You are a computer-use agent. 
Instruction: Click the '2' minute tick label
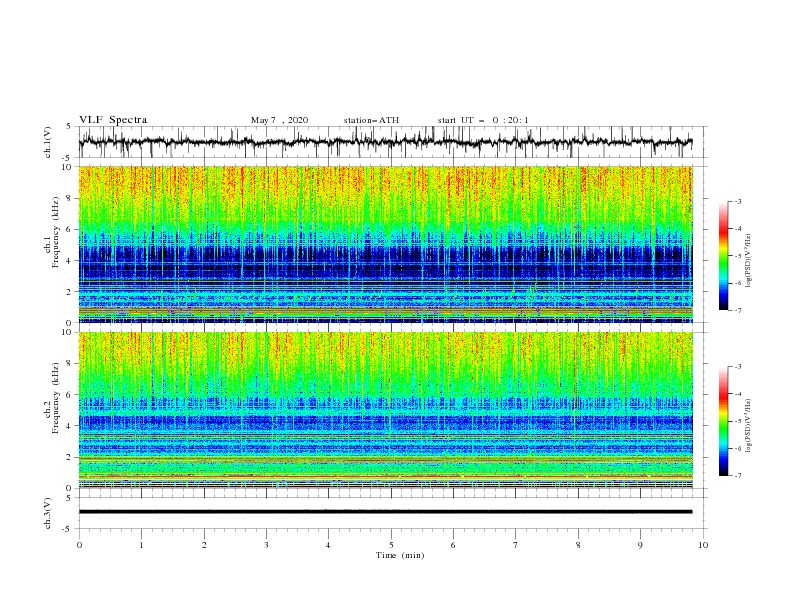click(x=204, y=545)
